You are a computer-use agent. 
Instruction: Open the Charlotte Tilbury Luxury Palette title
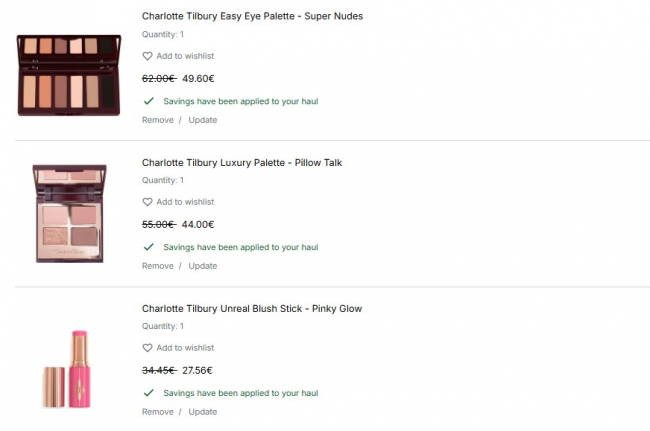click(x=242, y=163)
